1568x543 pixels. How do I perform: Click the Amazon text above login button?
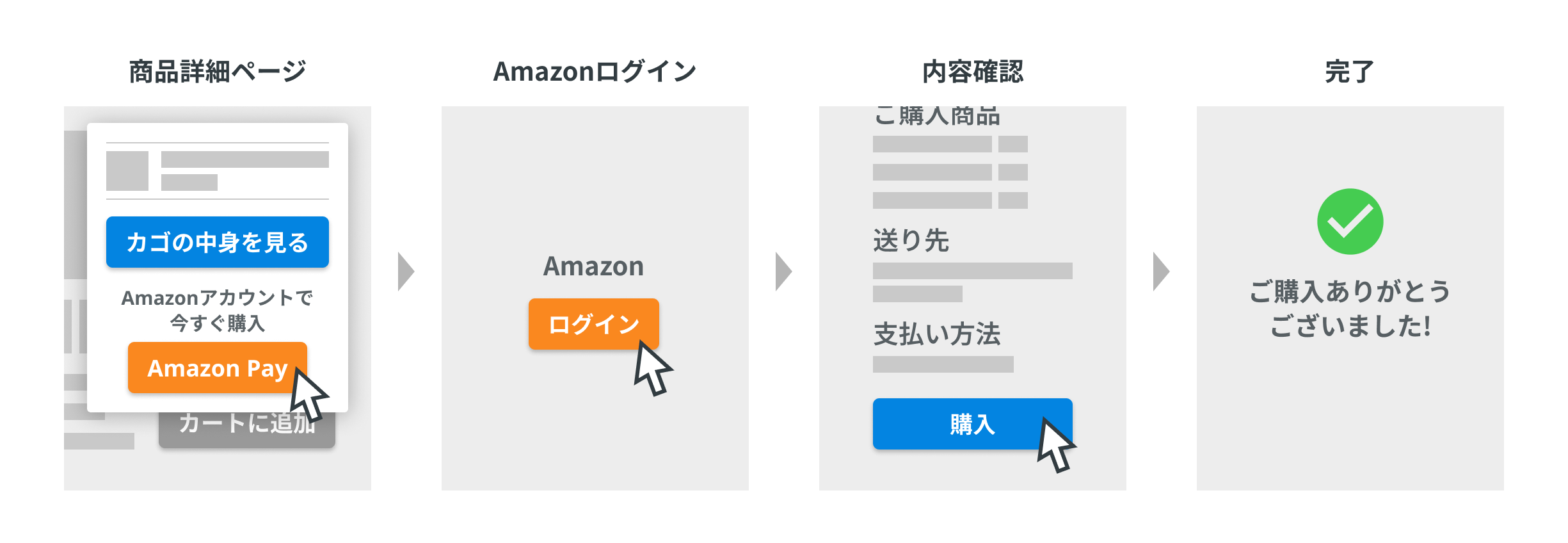[593, 266]
